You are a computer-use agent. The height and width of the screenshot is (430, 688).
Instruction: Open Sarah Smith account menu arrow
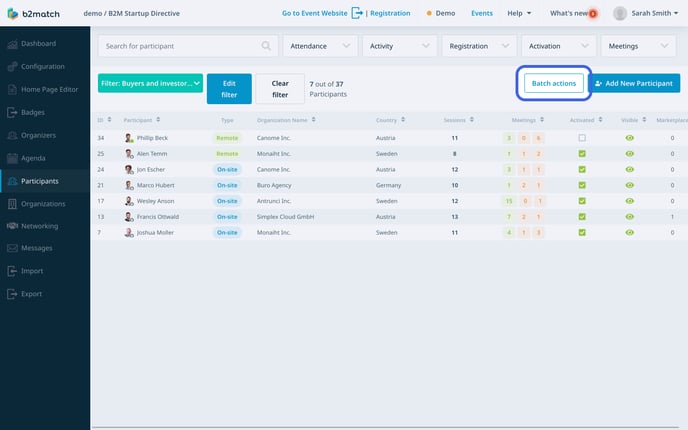(x=676, y=13)
